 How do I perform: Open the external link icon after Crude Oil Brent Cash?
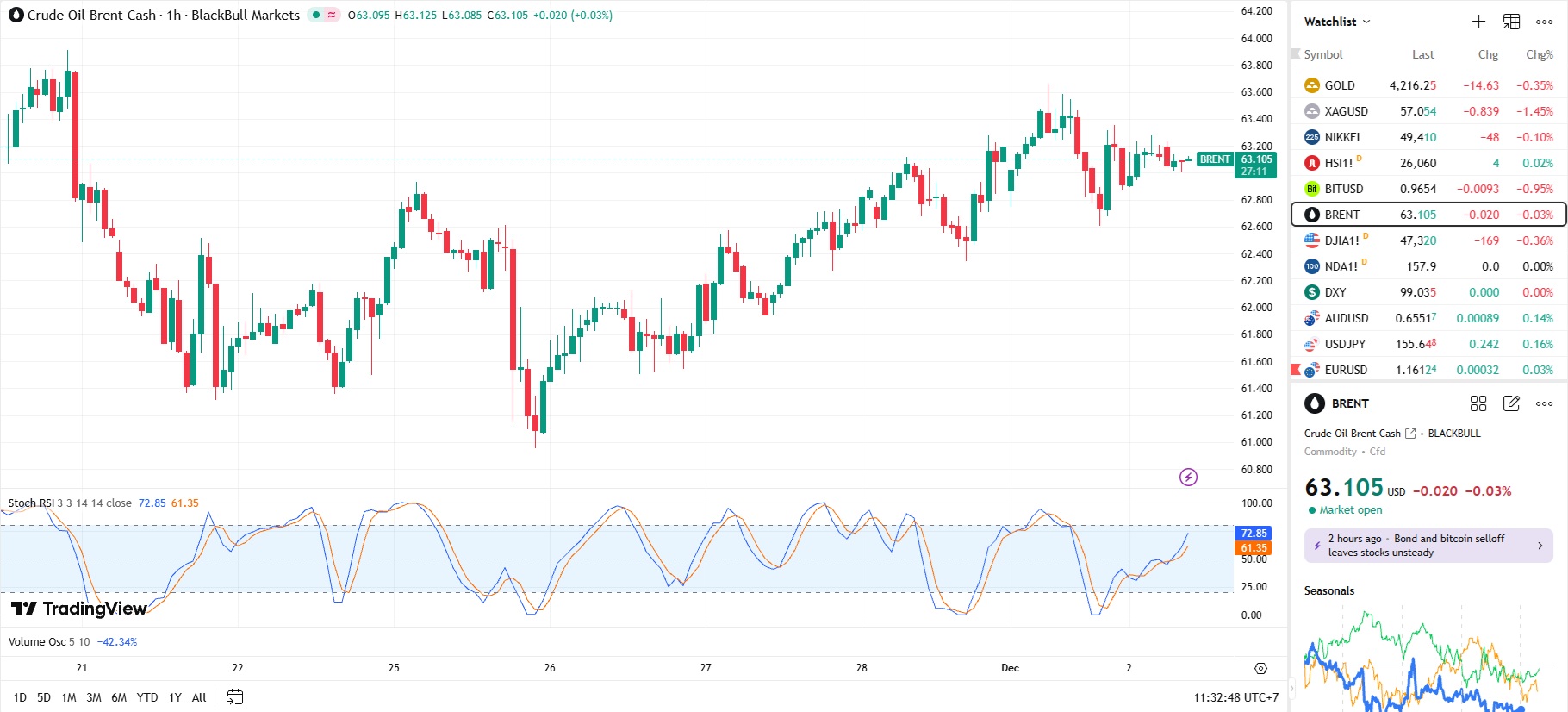1410,434
